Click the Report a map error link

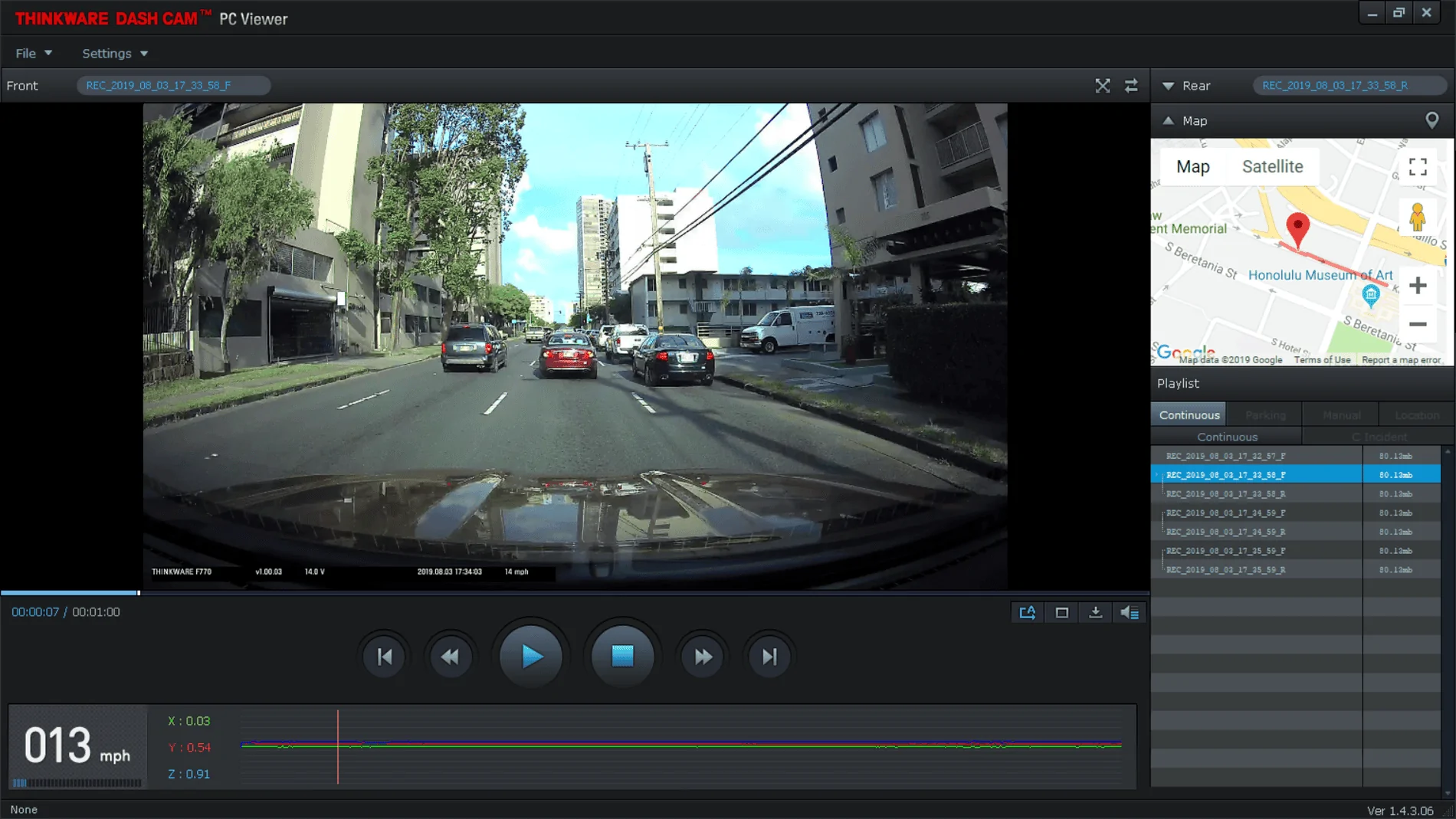pos(1401,360)
